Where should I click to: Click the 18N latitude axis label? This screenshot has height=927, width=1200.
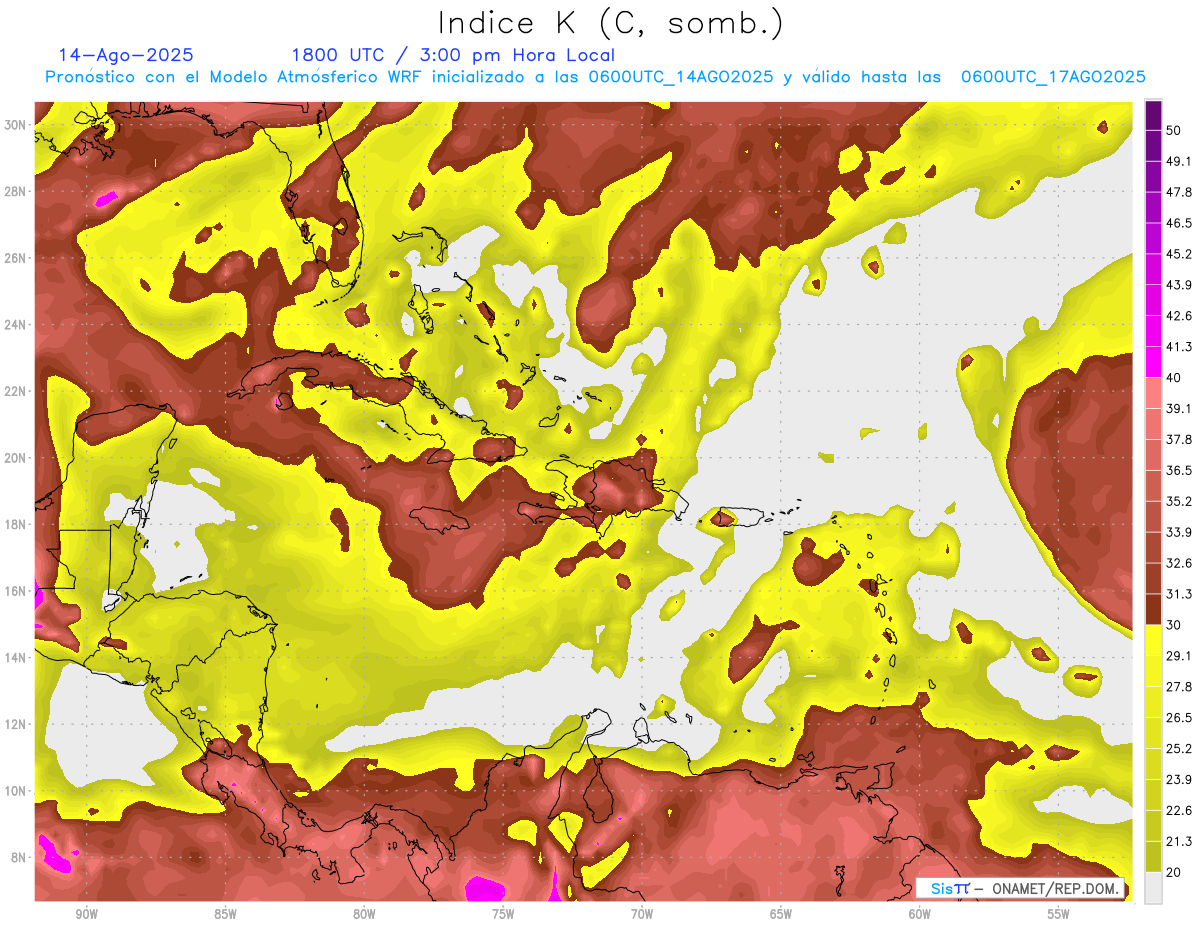click(x=17, y=524)
